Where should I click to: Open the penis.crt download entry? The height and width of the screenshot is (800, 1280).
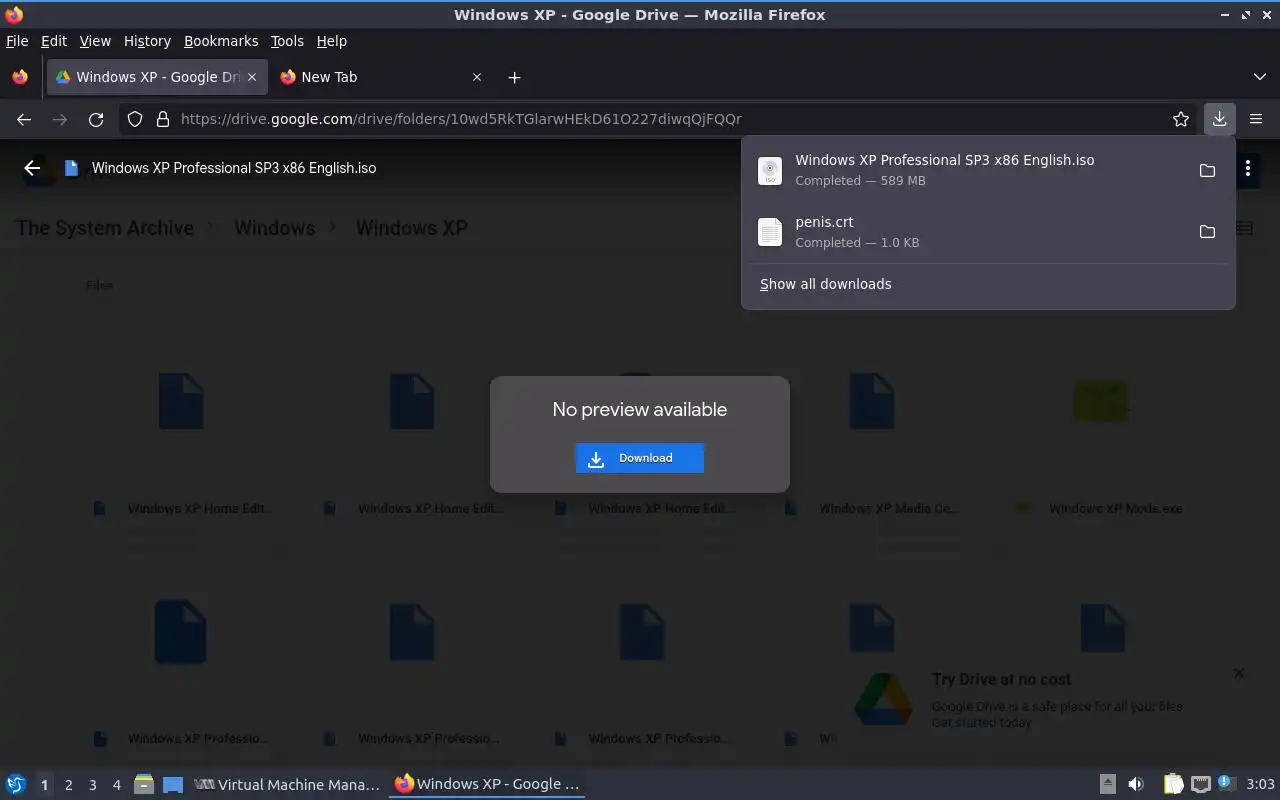(x=970, y=232)
